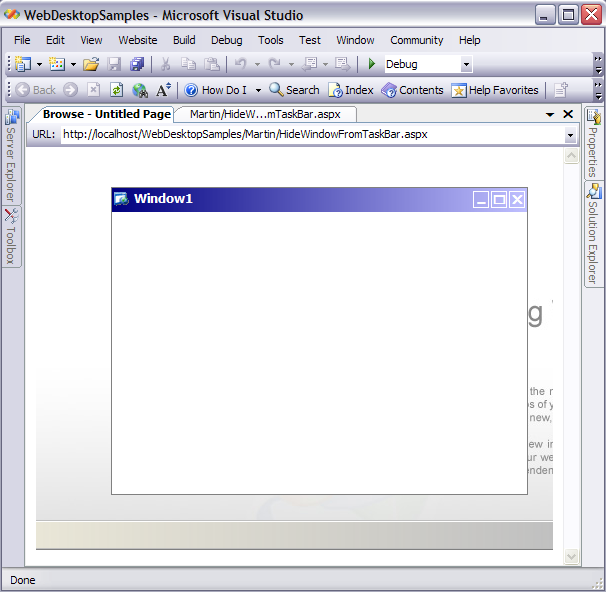Open the active files list dropdown
The image size is (606, 592).
[550, 115]
